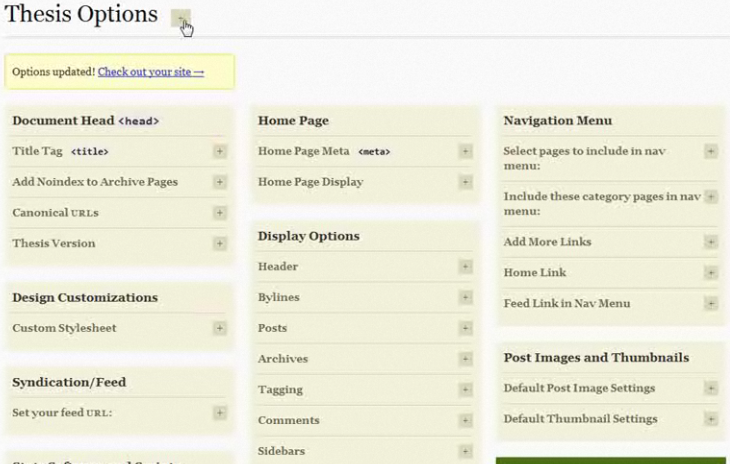The width and height of the screenshot is (730, 464).
Task: Click the plus toggle beside Thesis Options heading
Action: [180, 18]
